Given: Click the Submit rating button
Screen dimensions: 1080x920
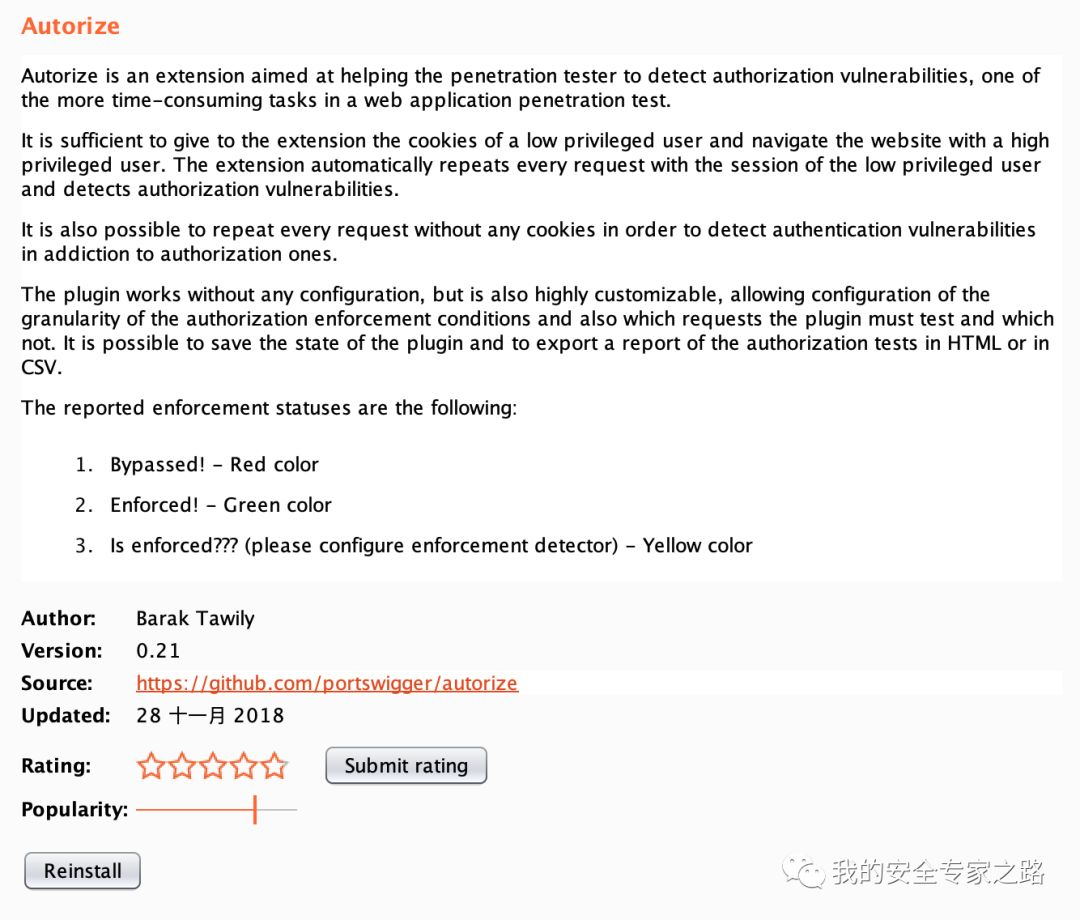Looking at the screenshot, I should [406, 766].
